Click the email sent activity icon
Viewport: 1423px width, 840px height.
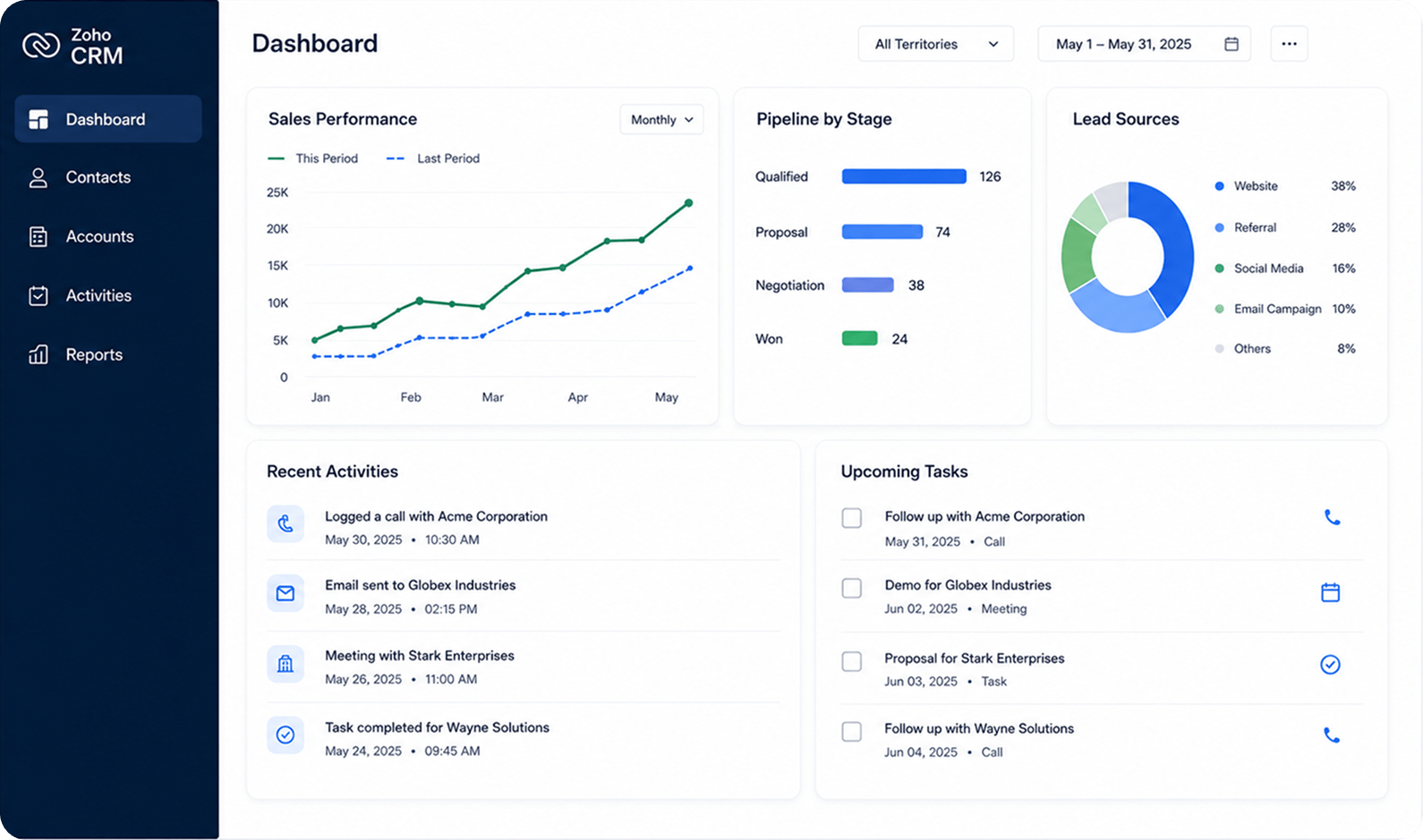tap(285, 594)
